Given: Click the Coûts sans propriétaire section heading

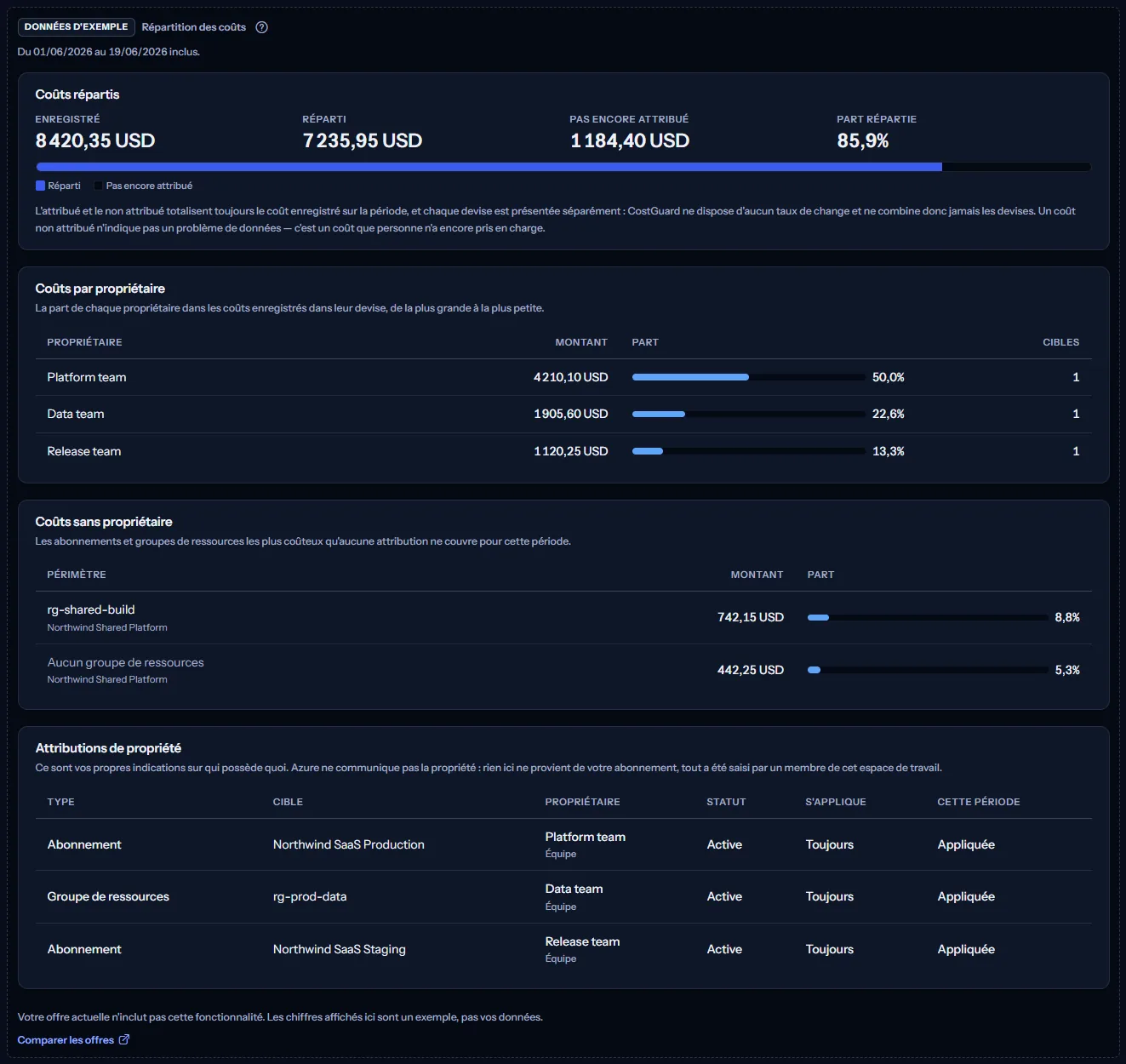Looking at the screenshot, I should tap(104, 522).
